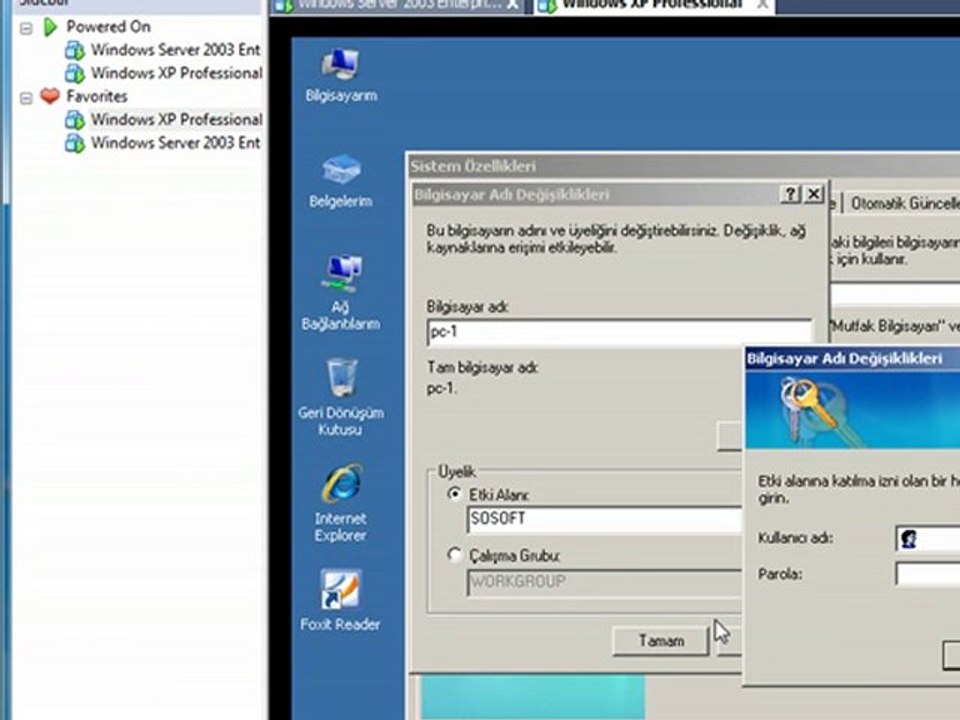Open Belgelerim desktop icon
The width and height of the screenshot is (960, 720).
(x=340, y=181)
